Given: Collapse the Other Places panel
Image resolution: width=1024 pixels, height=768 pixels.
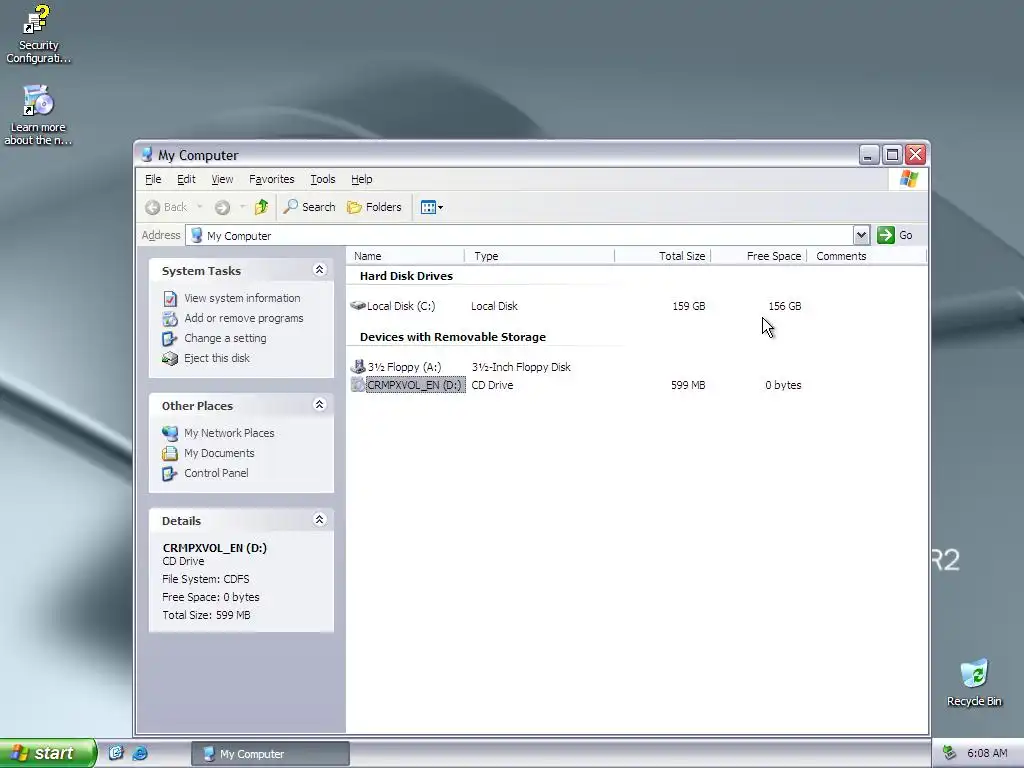Looking at the screenshot, I should coord(319,405).
